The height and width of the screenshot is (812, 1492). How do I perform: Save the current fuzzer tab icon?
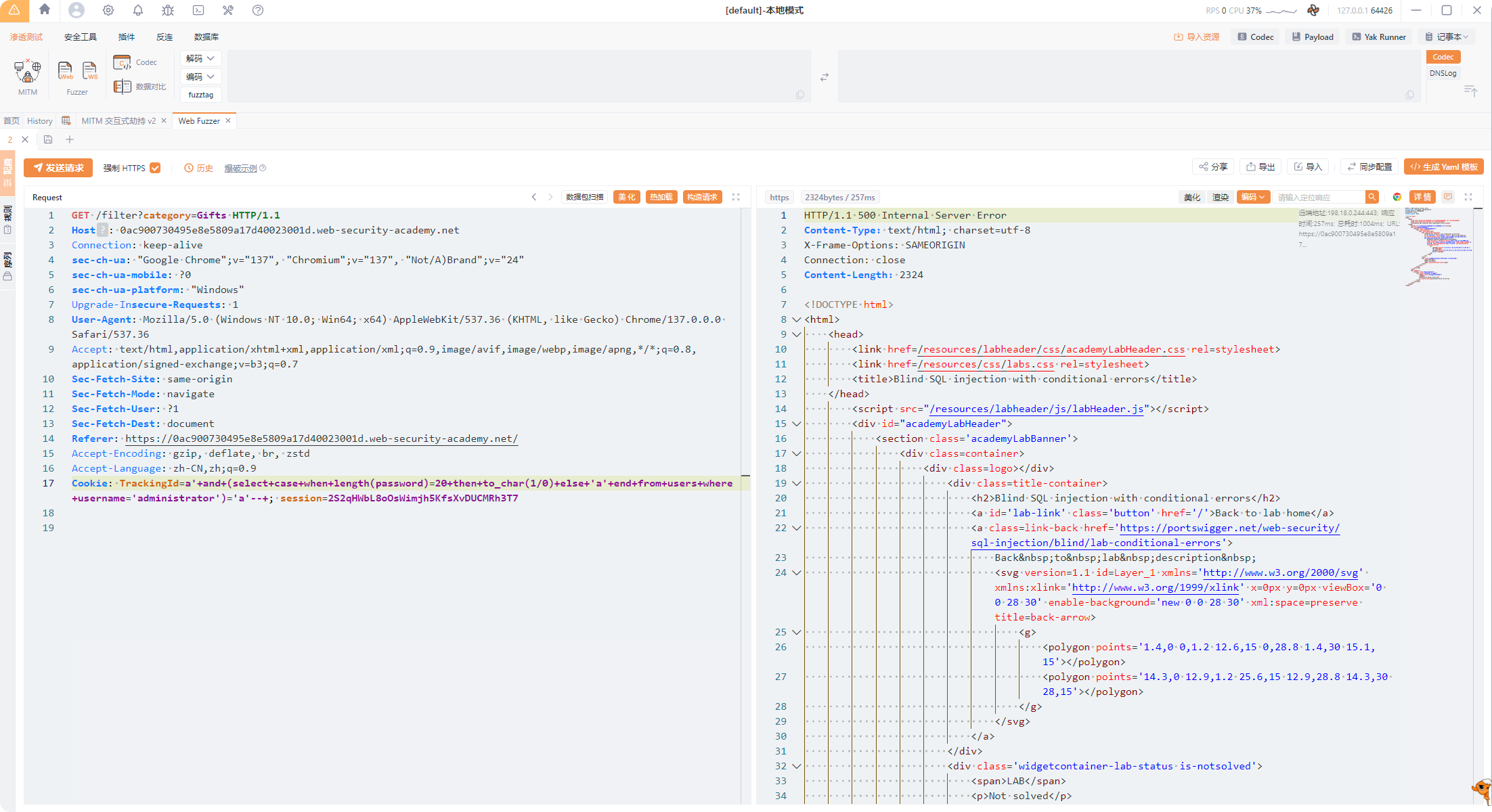click(x=48, y=139)
